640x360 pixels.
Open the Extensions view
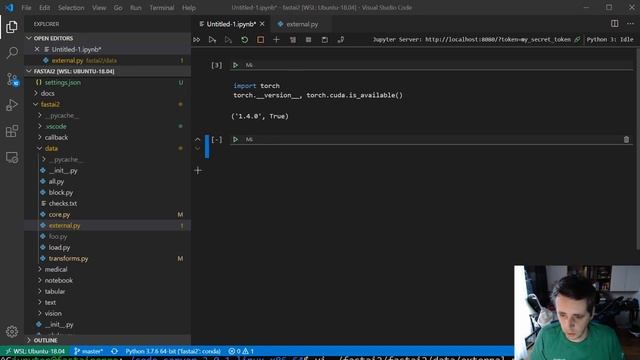pos(12,131)
